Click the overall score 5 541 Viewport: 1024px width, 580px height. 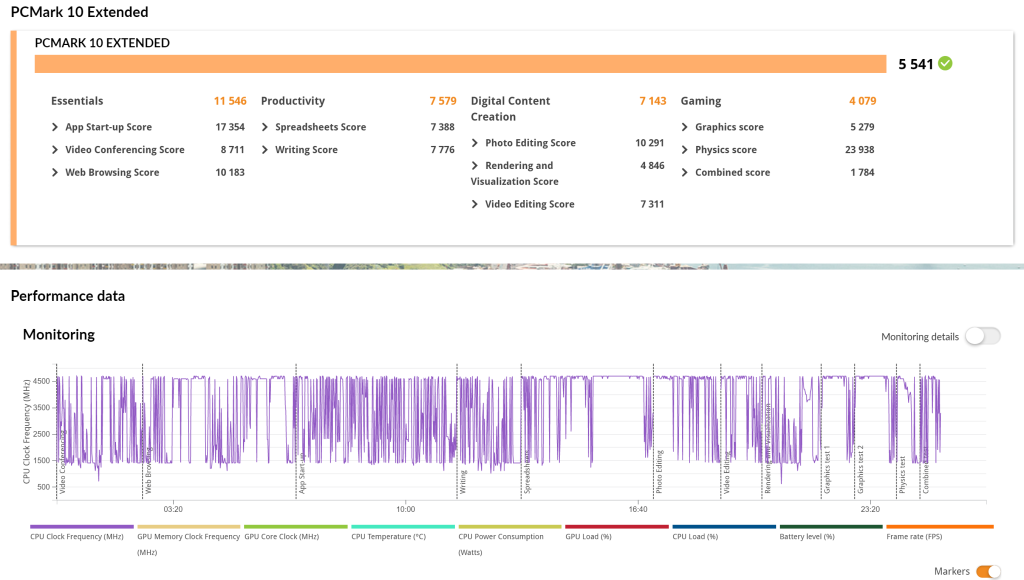tap(916, 64)
